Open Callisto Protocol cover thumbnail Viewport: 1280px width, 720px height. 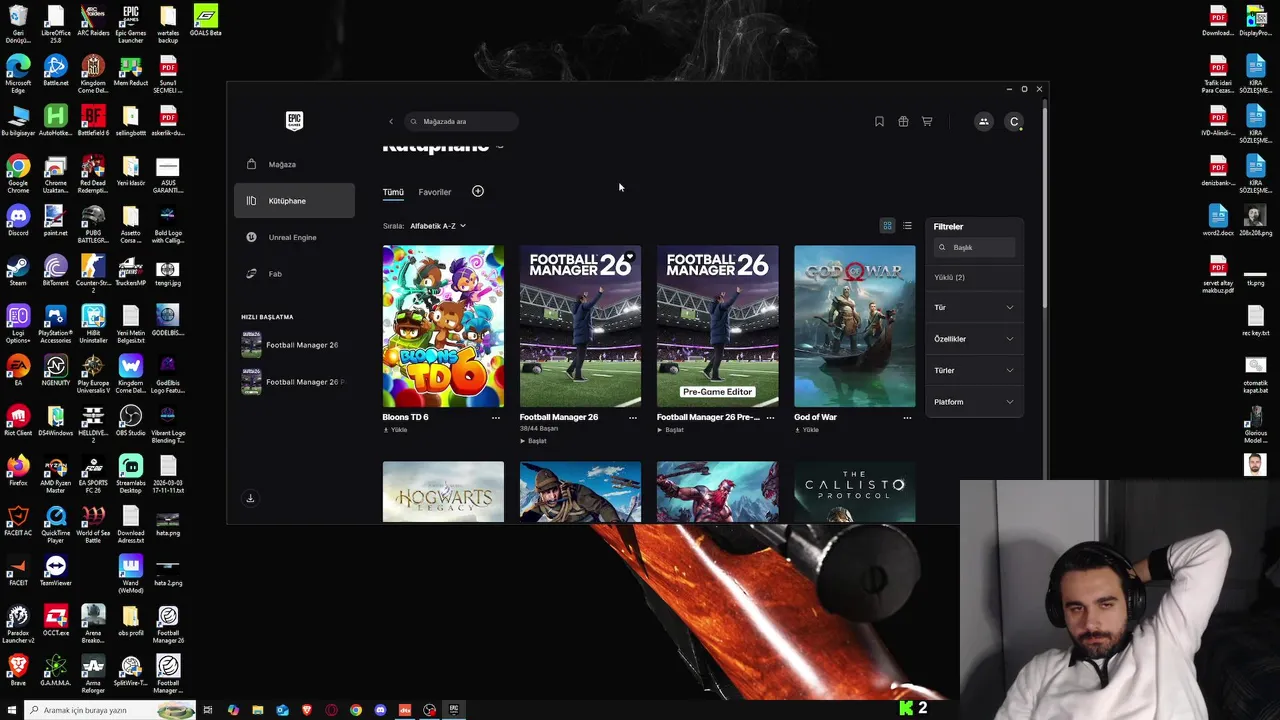coord(854,491)
